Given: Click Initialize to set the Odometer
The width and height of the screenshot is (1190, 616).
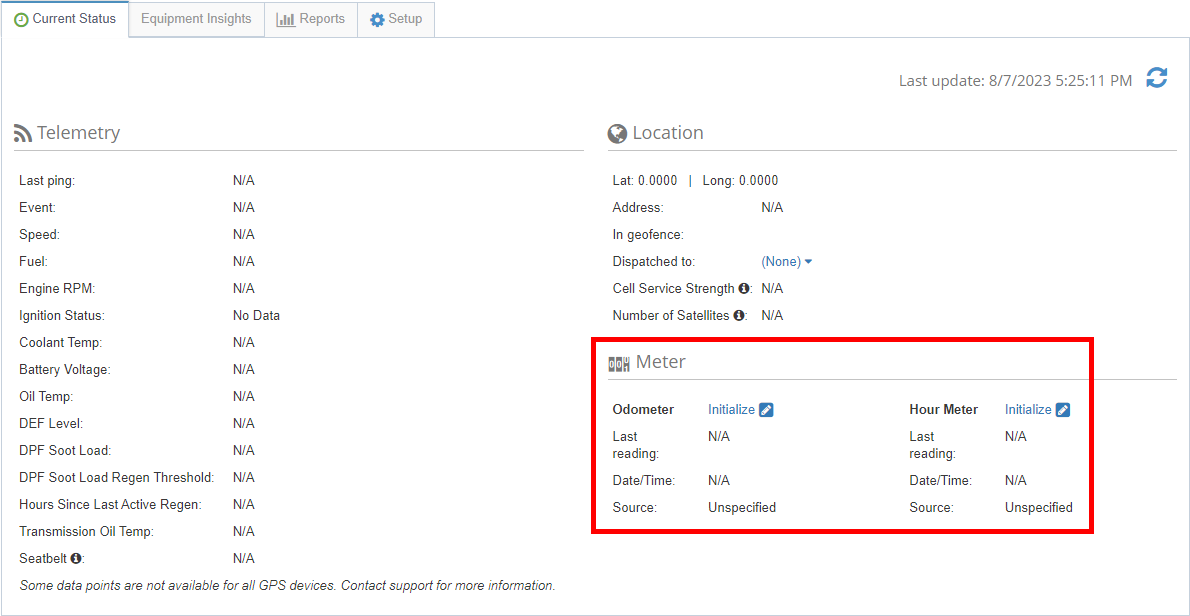Looking at the screenshot, I should pos(730,409).
